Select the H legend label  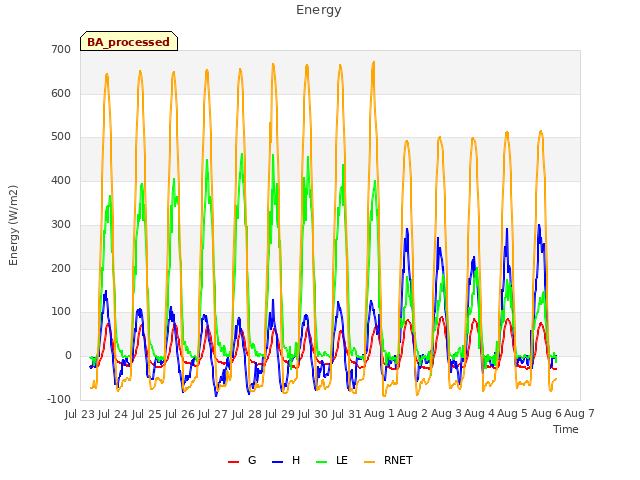[x=296, y=460]
